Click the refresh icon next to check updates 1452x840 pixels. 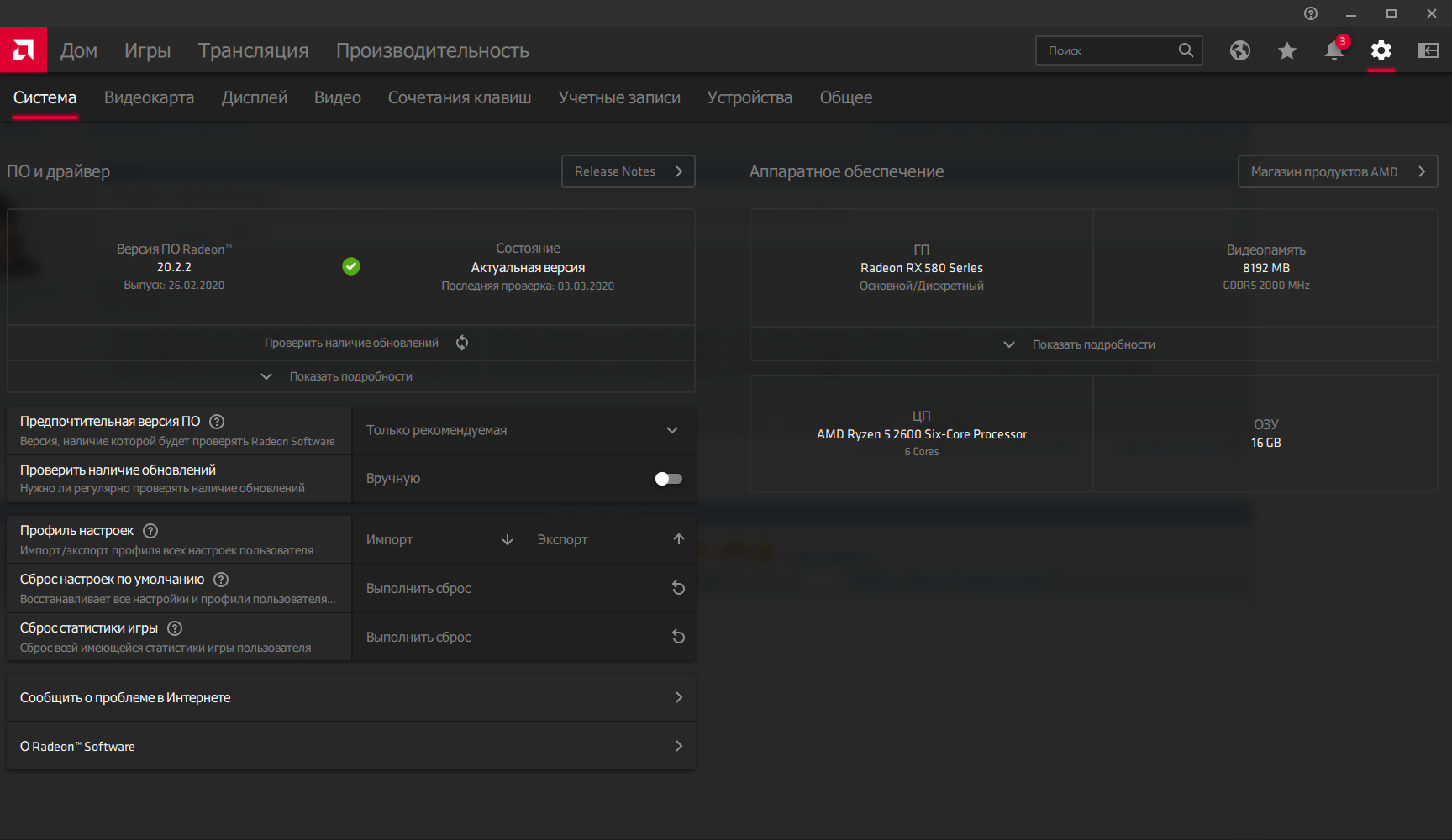click(x=462, y=343)
